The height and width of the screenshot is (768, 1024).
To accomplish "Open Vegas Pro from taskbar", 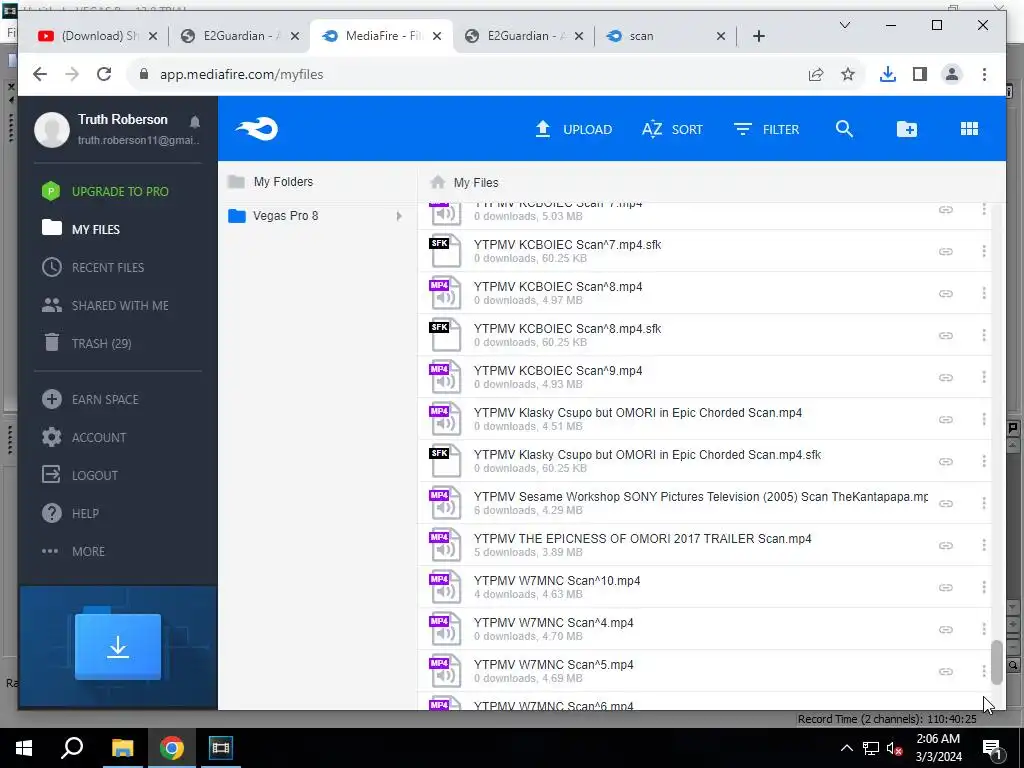I will click(221, 748).
